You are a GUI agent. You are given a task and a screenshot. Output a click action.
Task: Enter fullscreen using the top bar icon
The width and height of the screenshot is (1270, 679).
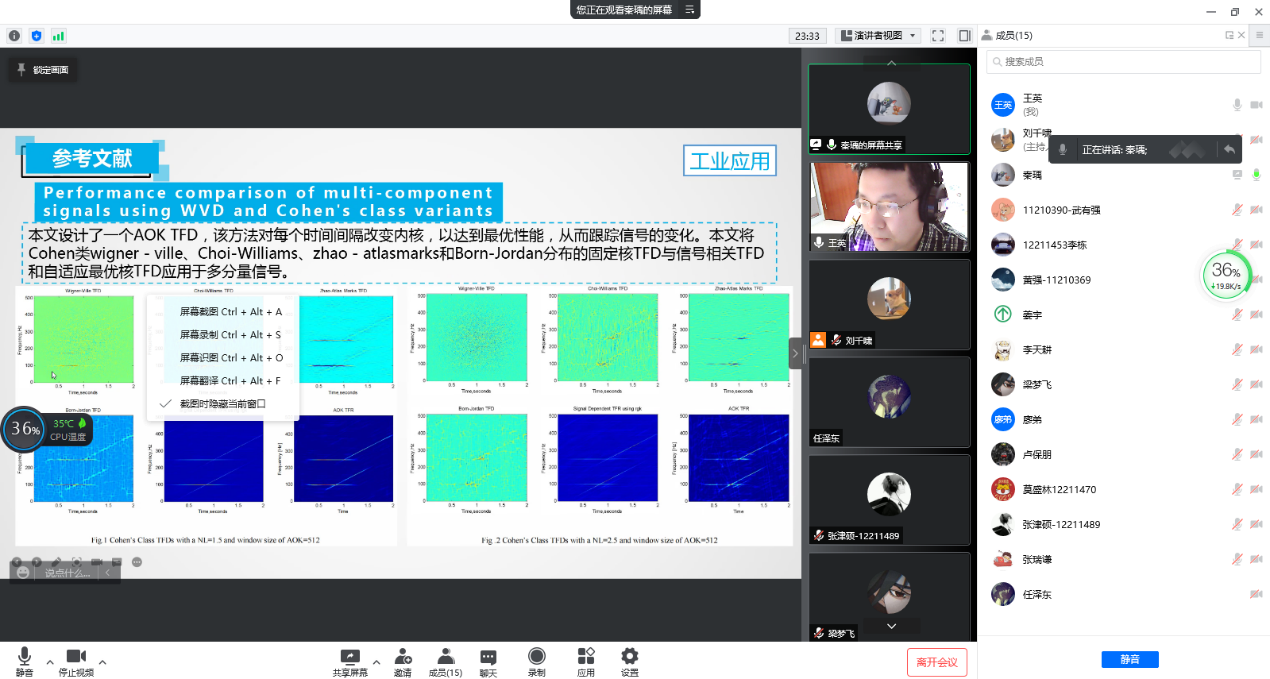tap(938, 36)
